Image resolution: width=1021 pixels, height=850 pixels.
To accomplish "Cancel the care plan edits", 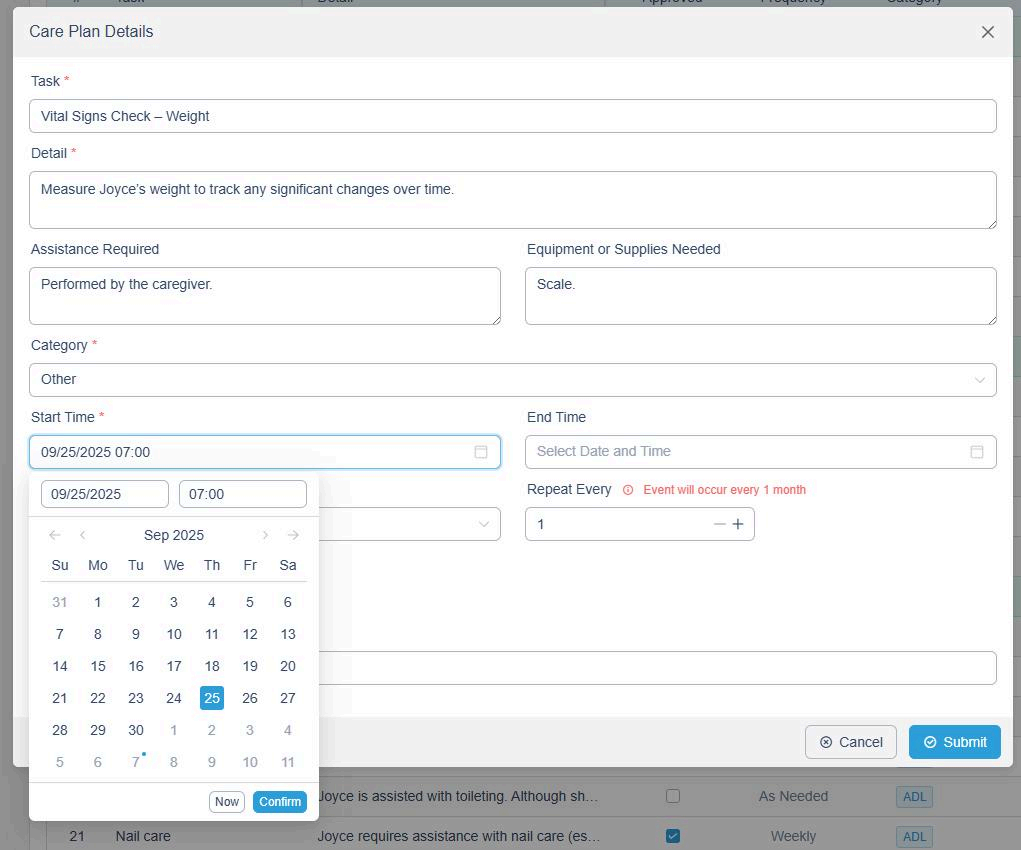I will pos(850,742).
